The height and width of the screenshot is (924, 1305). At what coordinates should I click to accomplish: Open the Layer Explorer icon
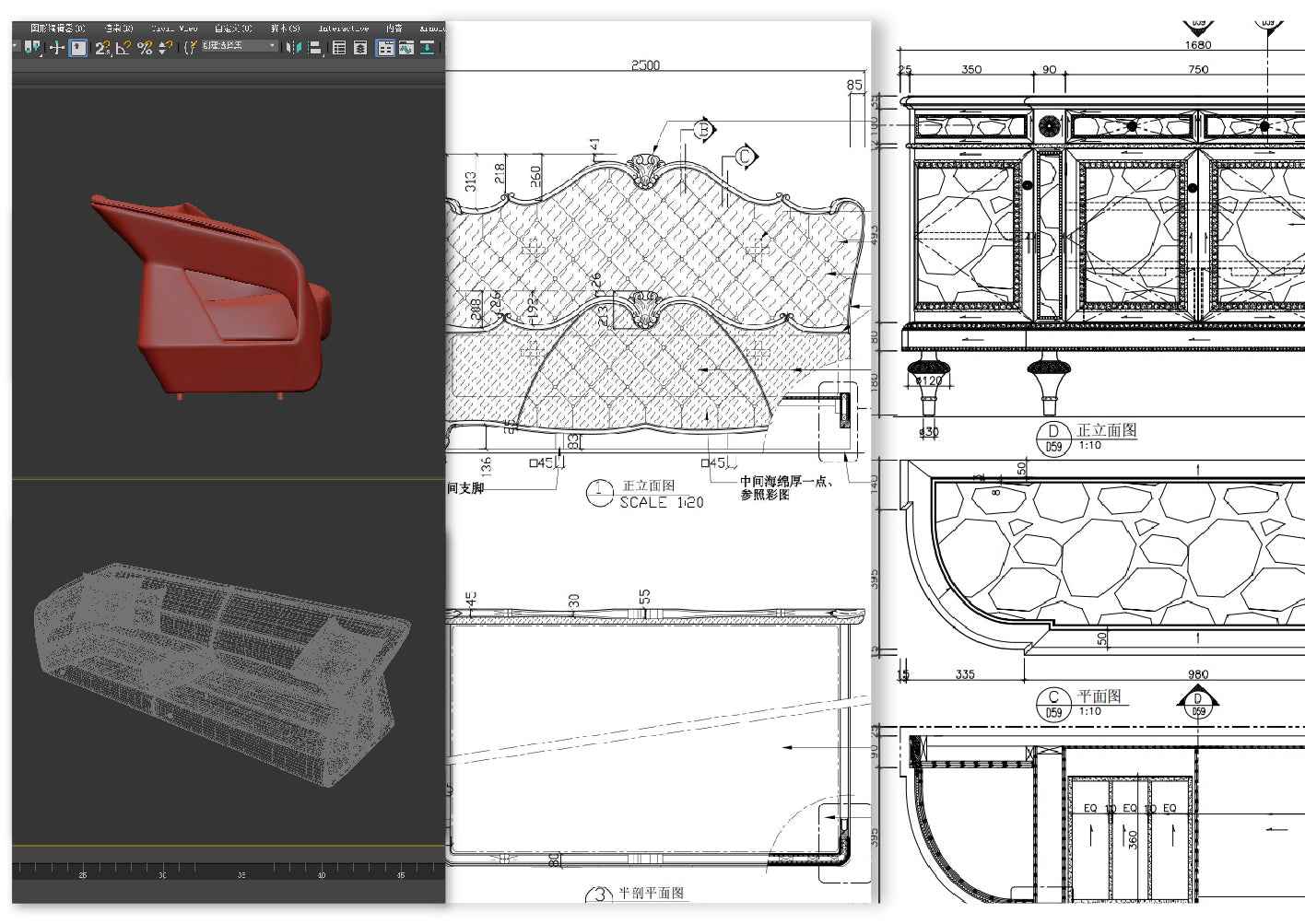360,48
